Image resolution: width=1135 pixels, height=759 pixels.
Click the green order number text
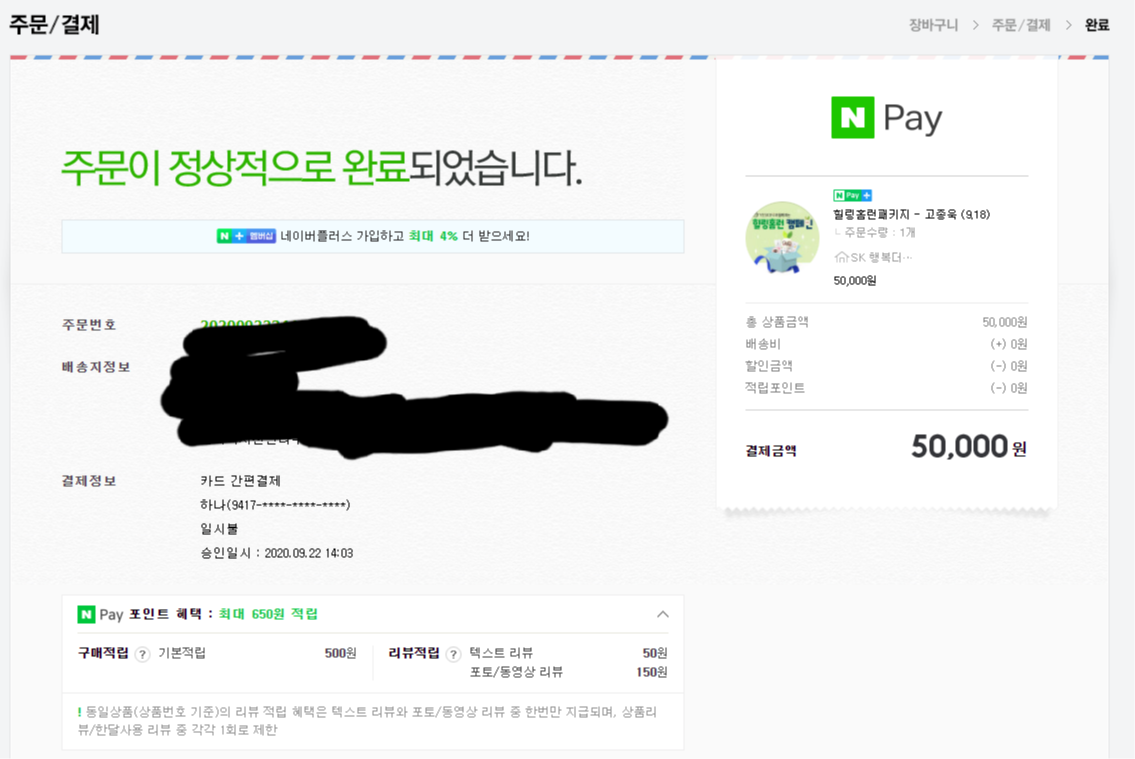243,324
